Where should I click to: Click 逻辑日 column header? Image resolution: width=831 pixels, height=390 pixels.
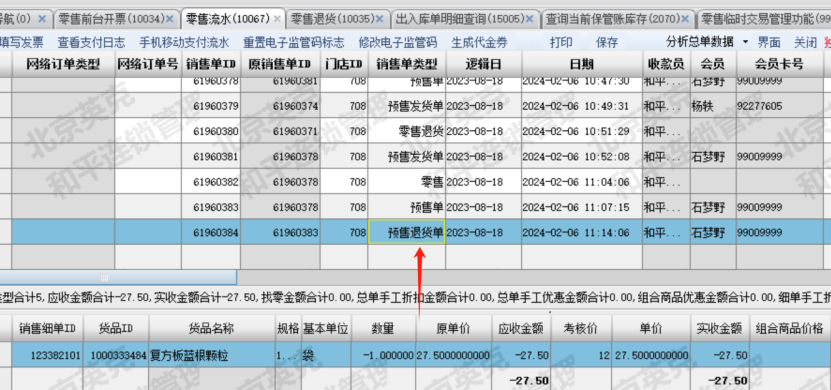click(x=483, y=64)
